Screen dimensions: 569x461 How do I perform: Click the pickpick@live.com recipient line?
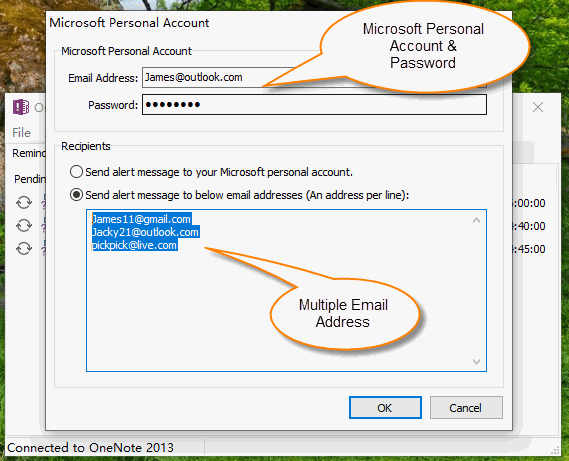tap(134, 245)
